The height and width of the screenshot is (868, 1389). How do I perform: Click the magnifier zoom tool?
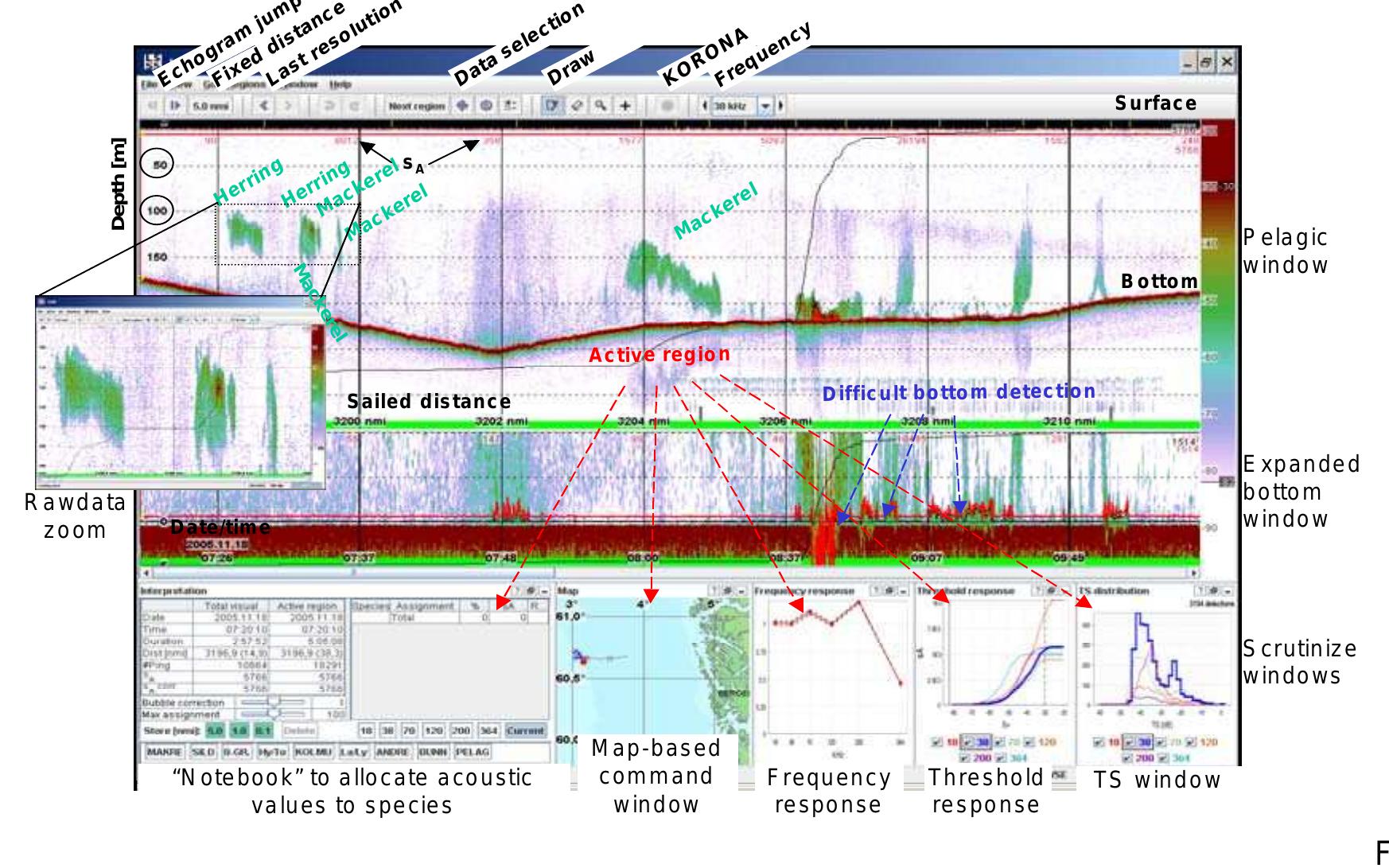click(602, 106)
